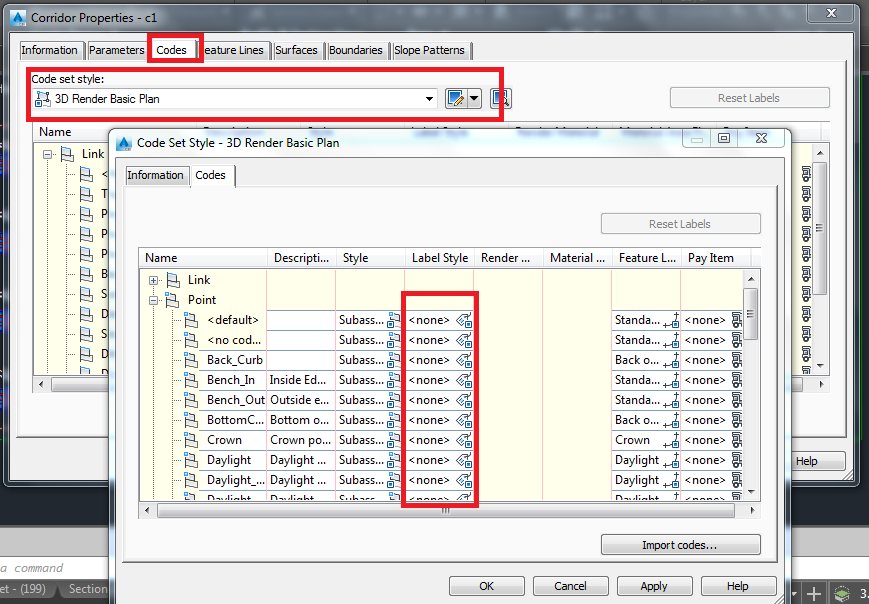
Task: Select the pick code set style magnifier icon
Action: point(501,97)
